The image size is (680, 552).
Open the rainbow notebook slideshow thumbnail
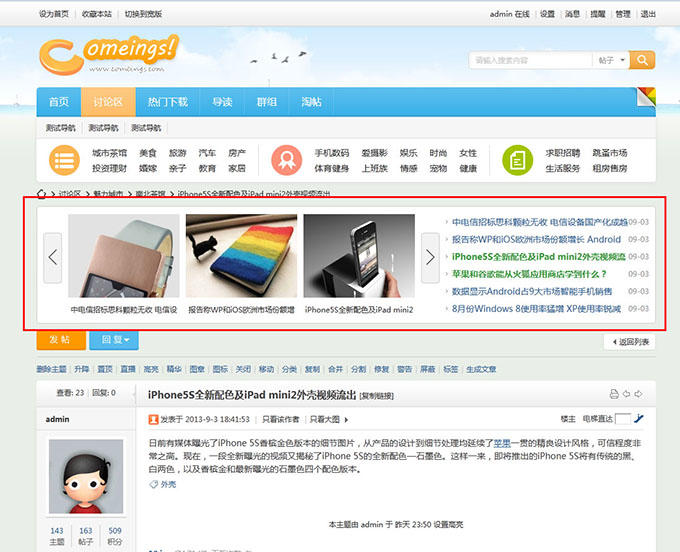pos(242,256)
